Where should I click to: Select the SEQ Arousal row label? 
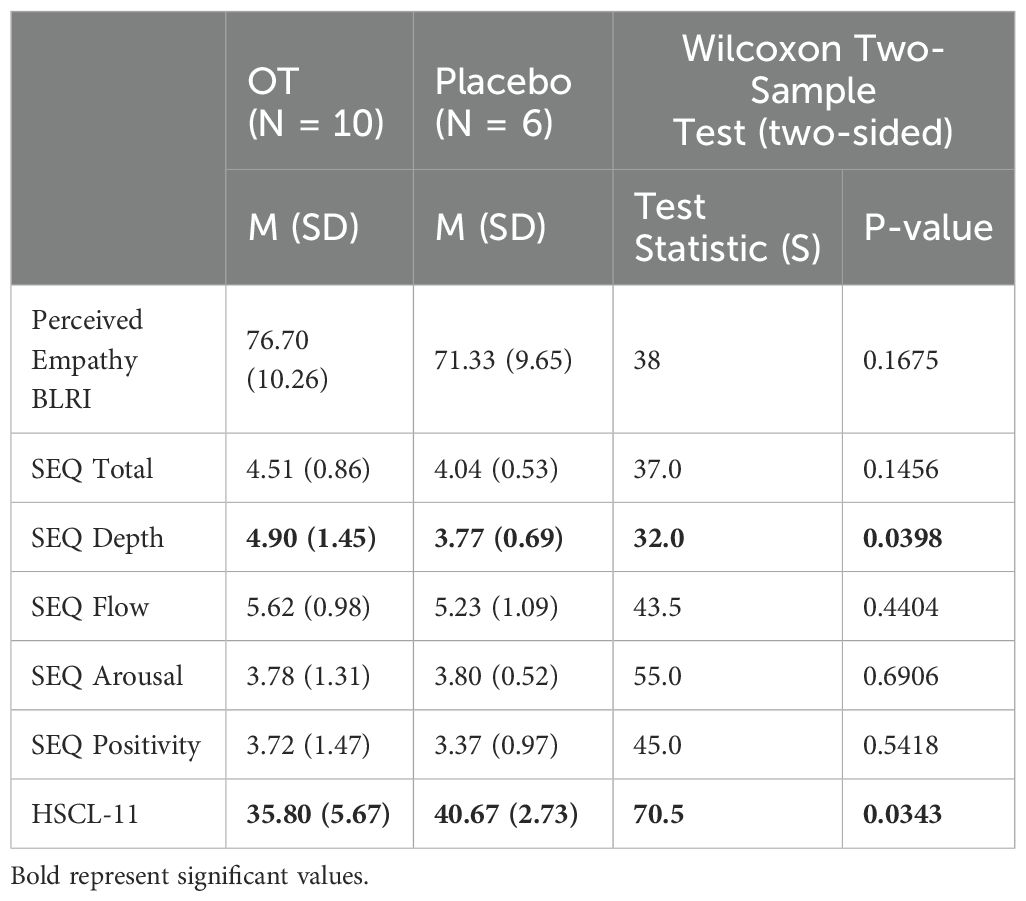point(107,676)
